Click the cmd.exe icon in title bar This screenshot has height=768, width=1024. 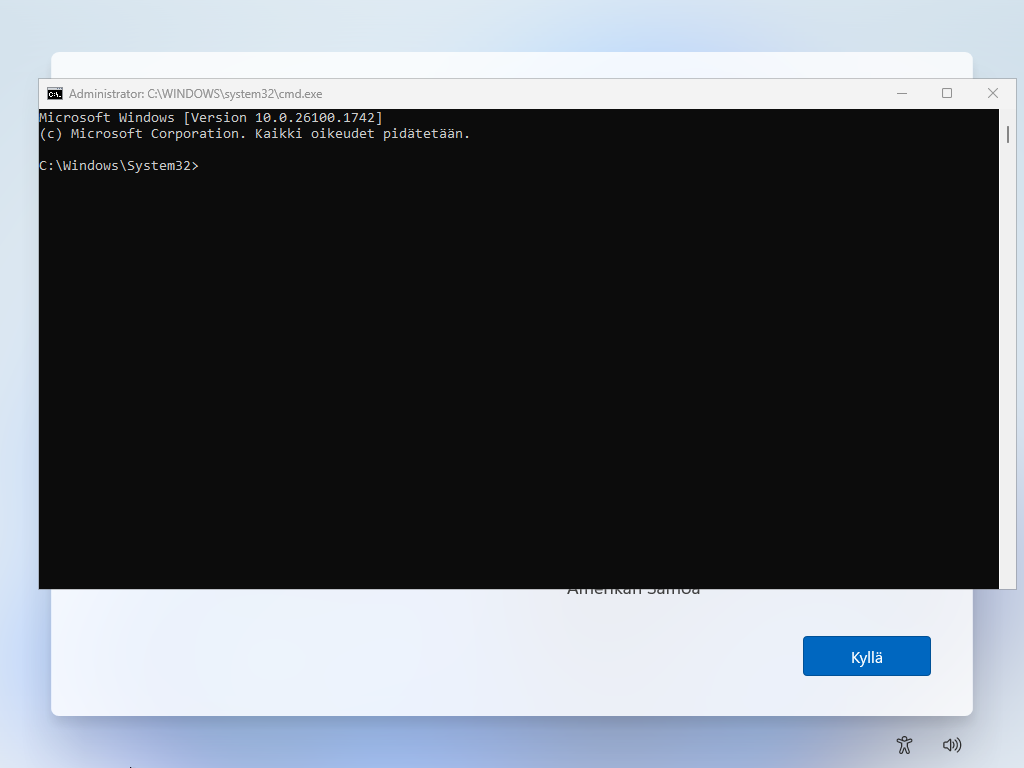tap(55, 94)
